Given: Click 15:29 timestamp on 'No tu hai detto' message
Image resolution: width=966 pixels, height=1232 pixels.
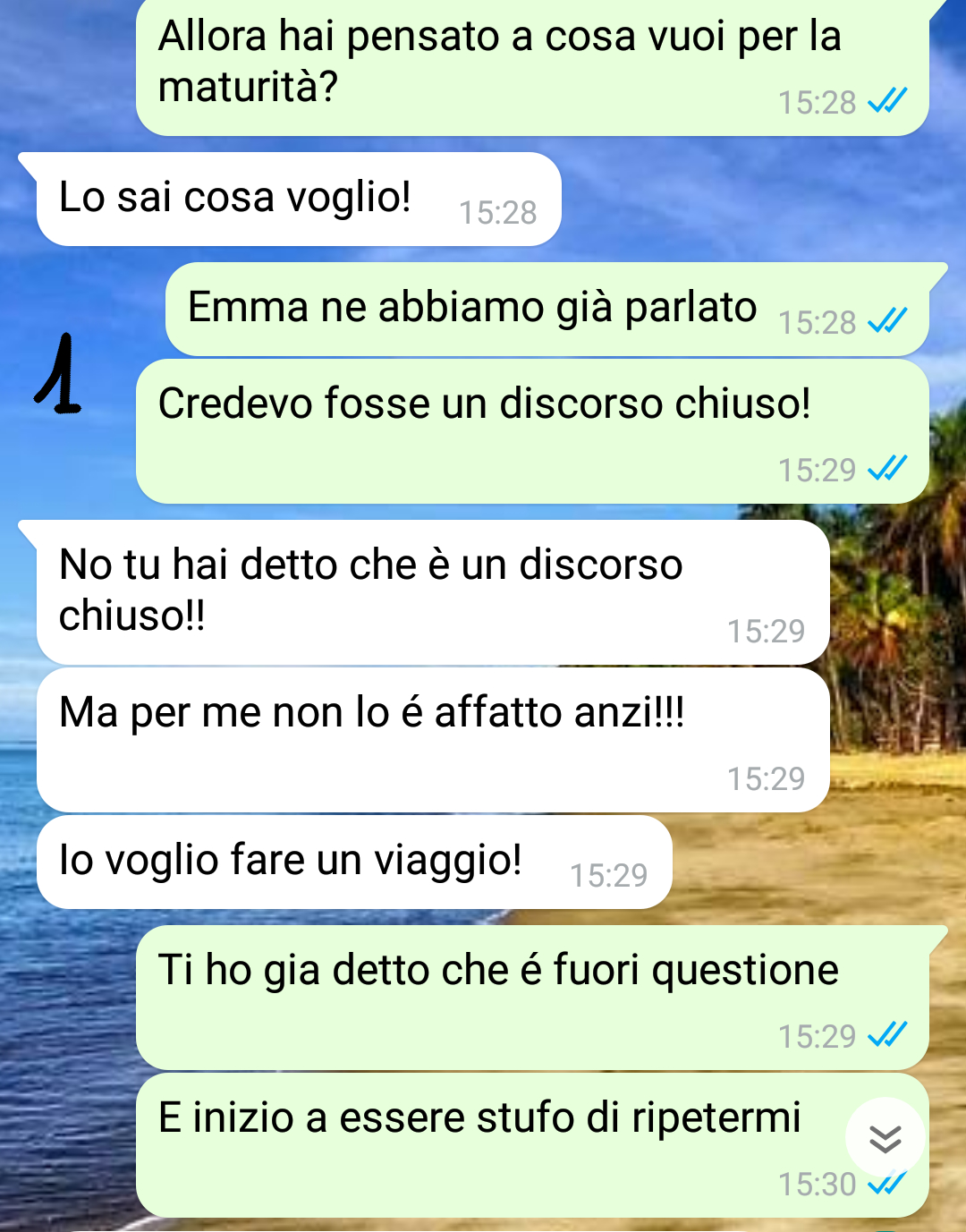Looking at the screenshot, I should click(x=767, y=632).
